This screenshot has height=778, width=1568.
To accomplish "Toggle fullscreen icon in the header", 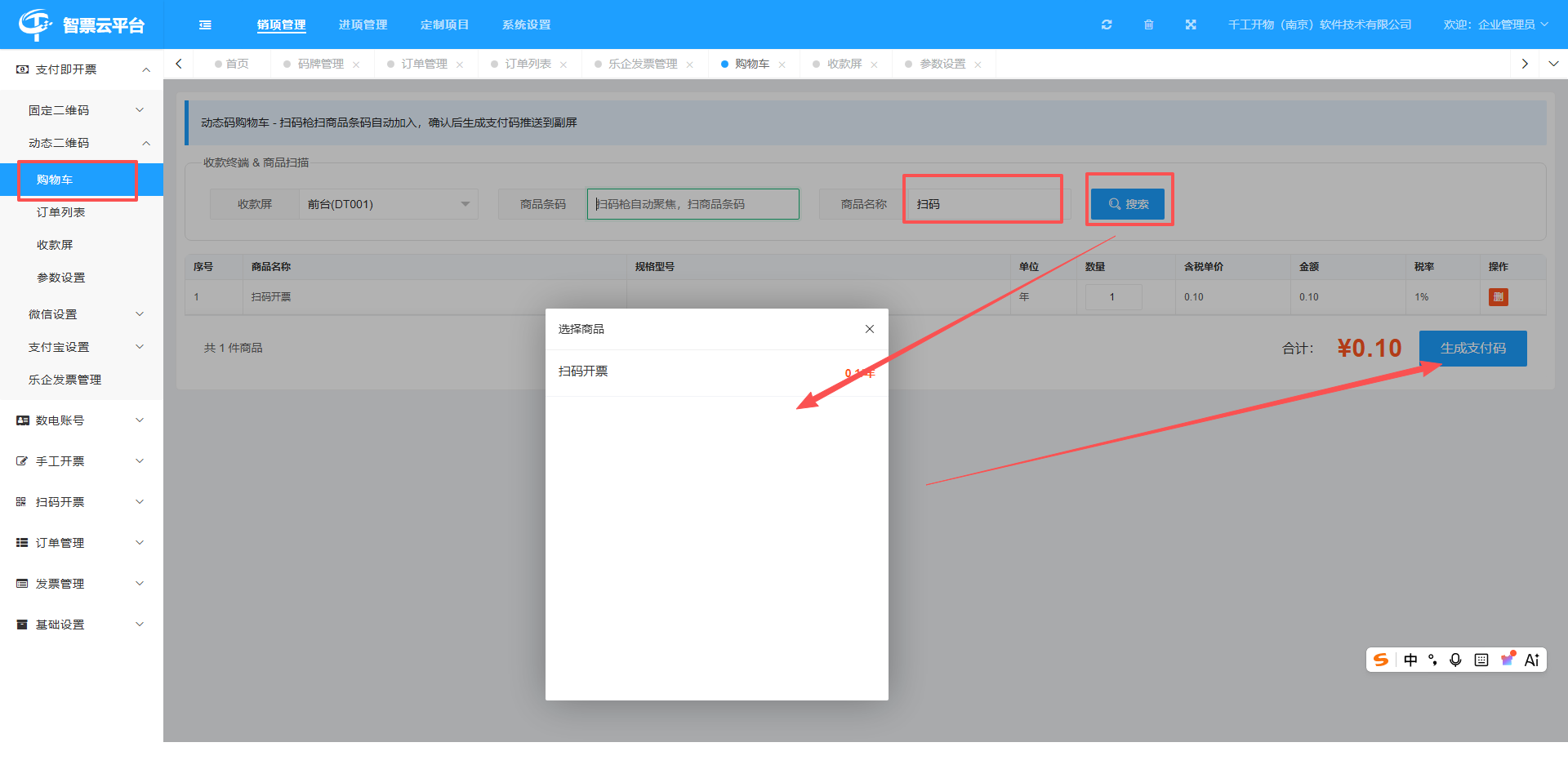I will click(1191, 25).
